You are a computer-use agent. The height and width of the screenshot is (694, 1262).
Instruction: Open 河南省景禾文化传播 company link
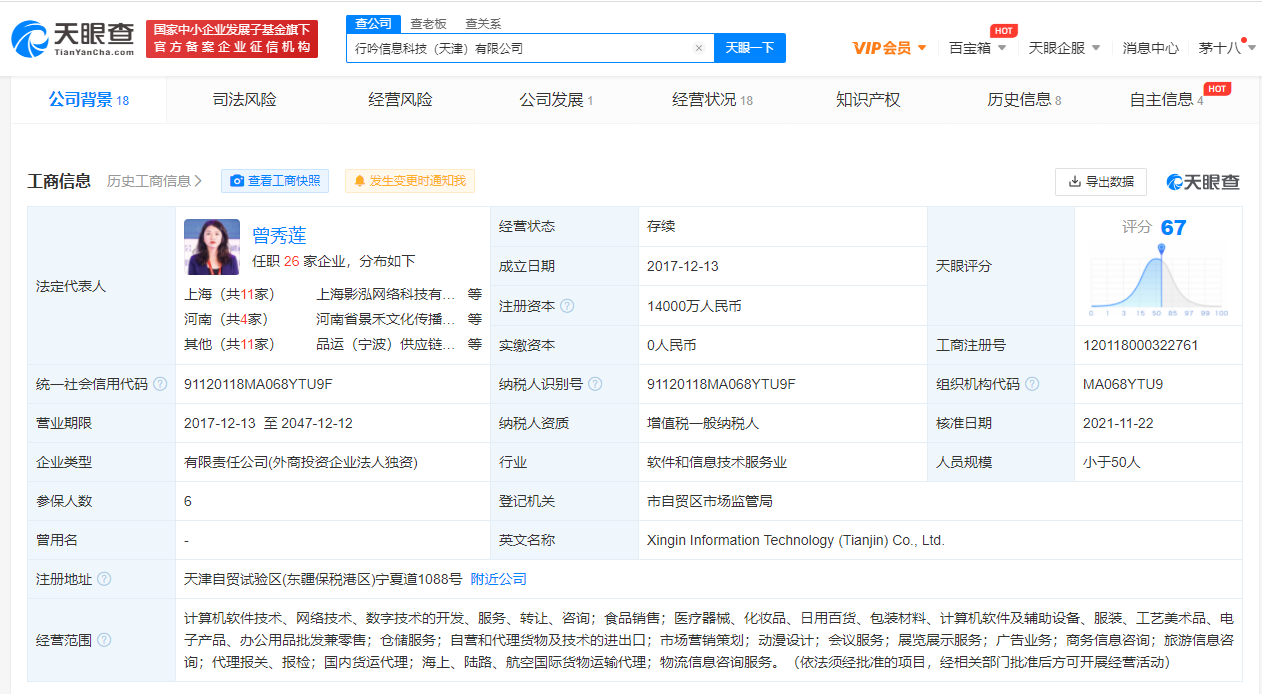tap(386, 319)
